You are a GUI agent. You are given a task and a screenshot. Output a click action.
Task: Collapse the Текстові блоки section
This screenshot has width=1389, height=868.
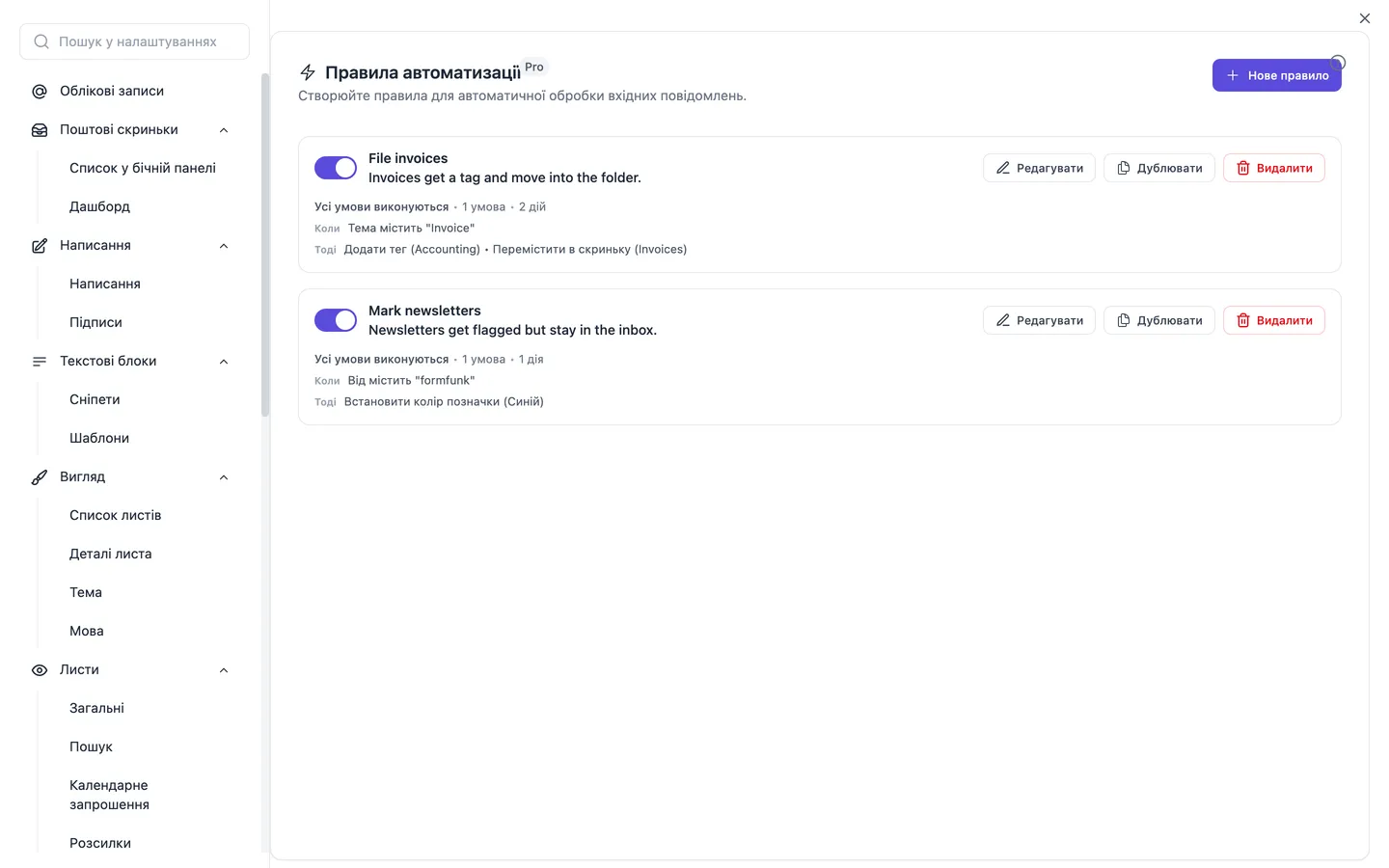224,362
